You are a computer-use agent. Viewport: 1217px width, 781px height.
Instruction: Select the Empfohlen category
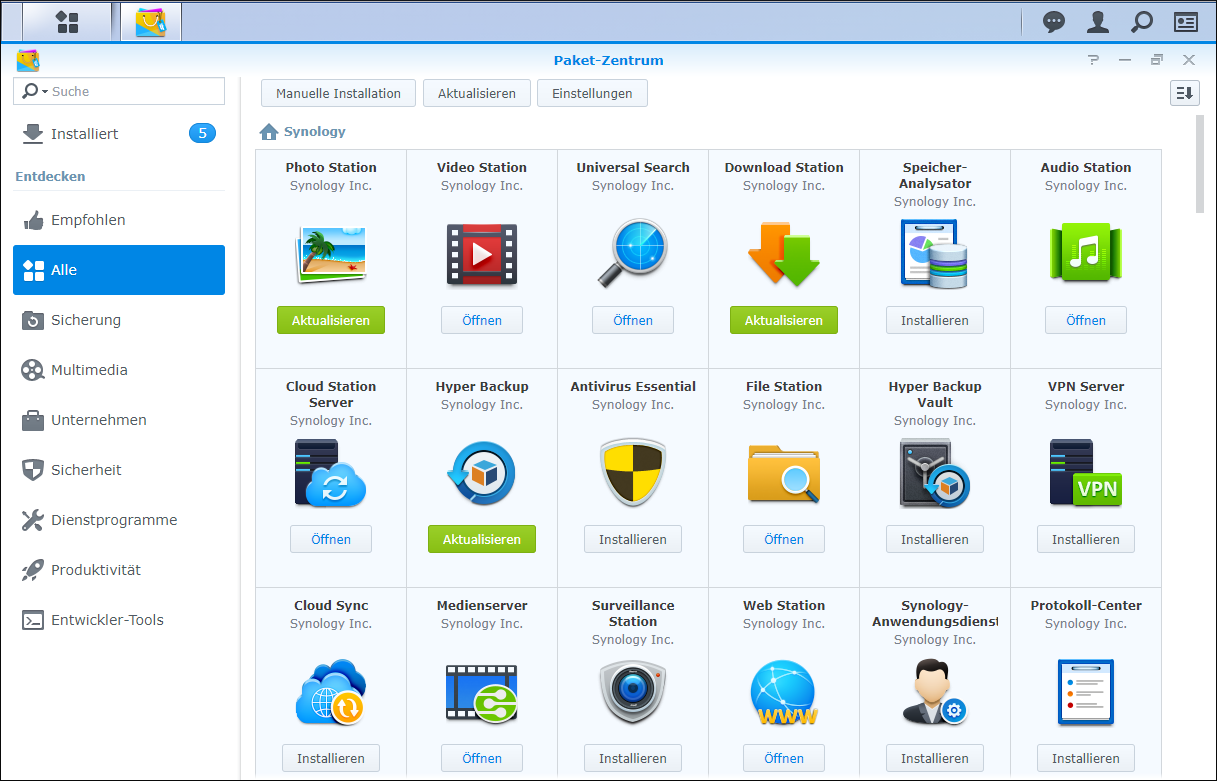119,220
